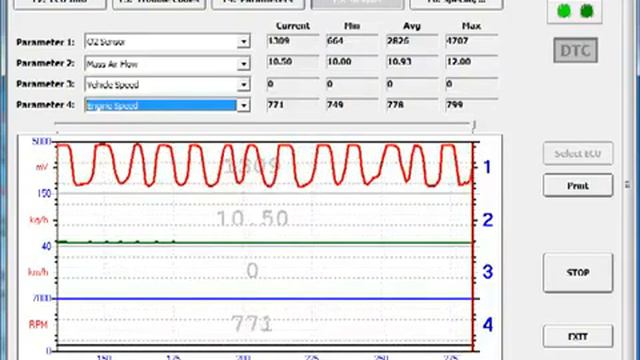Click the Engine Speed avg value 778
Screen dimensions: 640x360
click(x=411, y=105)
